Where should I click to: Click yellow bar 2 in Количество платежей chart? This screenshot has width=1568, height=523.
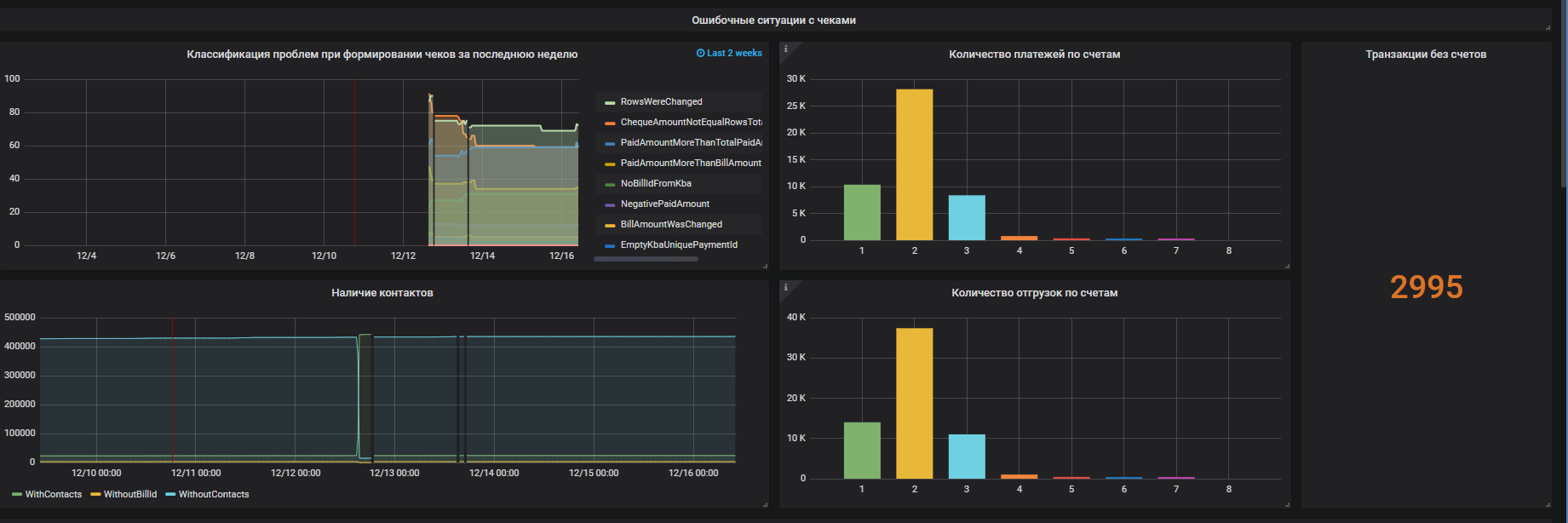914,164
